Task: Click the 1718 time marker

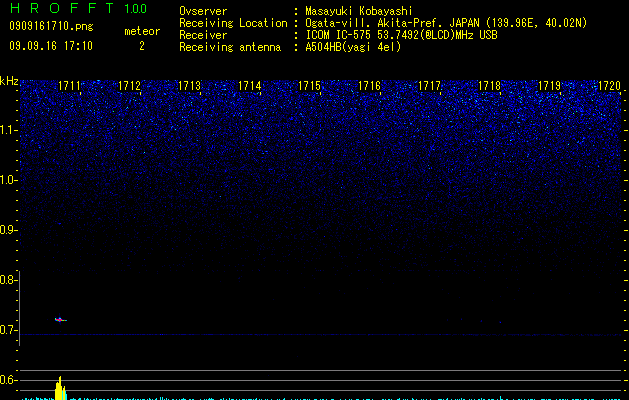Action: (x=489, y=85)
